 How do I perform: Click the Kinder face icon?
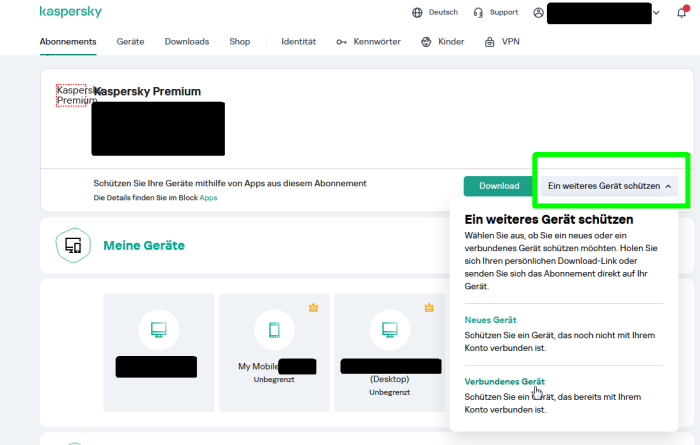tap(426, 42)
